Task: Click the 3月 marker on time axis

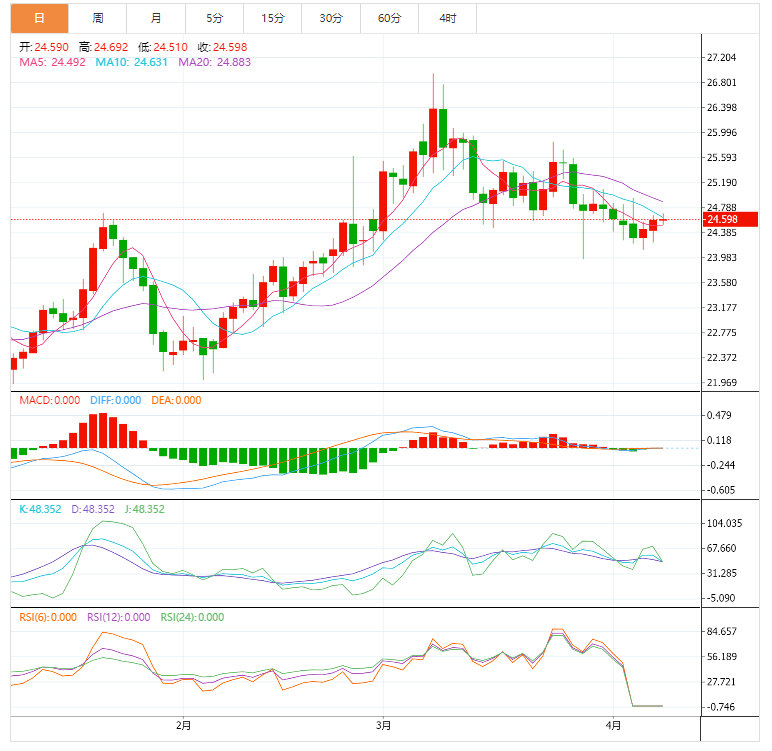Action: [383, 724]
